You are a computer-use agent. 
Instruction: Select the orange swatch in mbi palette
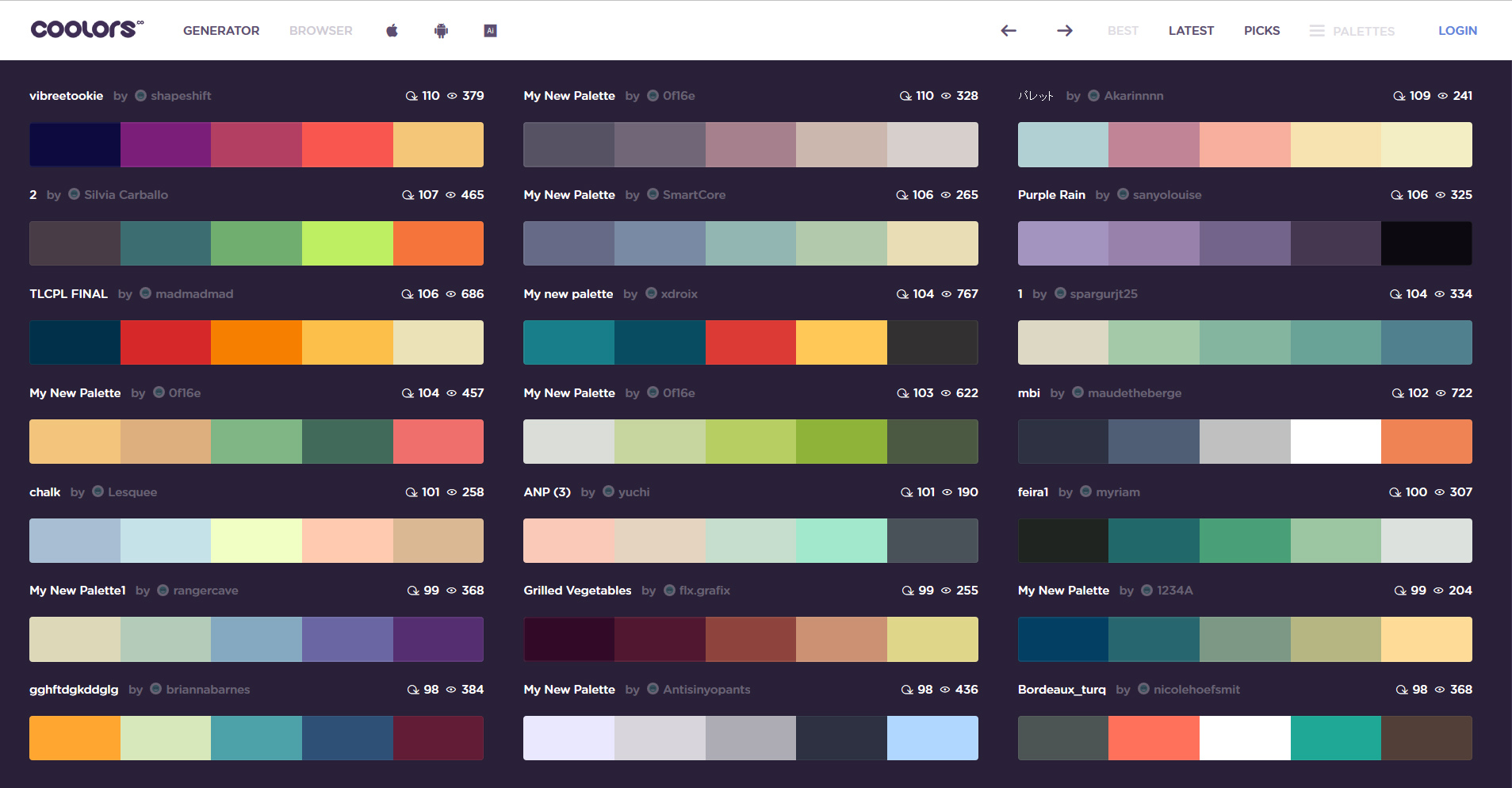(x=1426, y=442)
